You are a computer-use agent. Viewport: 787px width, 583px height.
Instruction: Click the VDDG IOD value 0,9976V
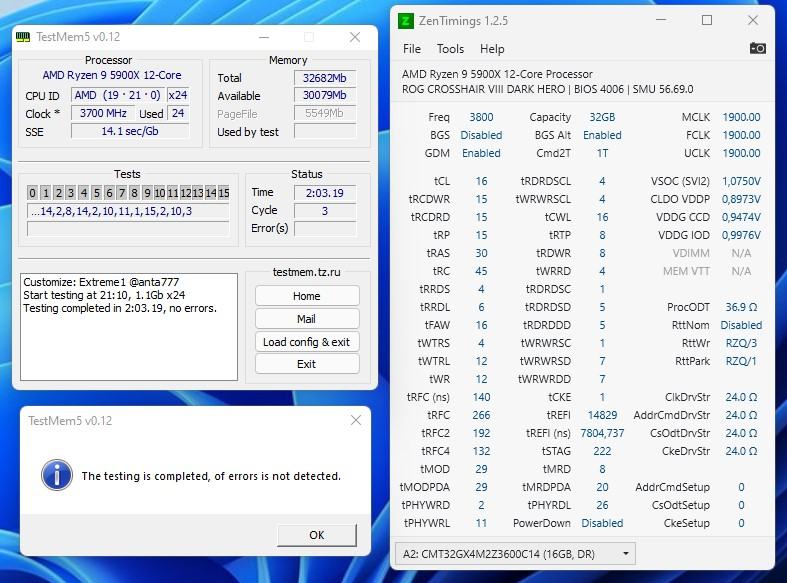pyautogui.click(x=741, y=235)
